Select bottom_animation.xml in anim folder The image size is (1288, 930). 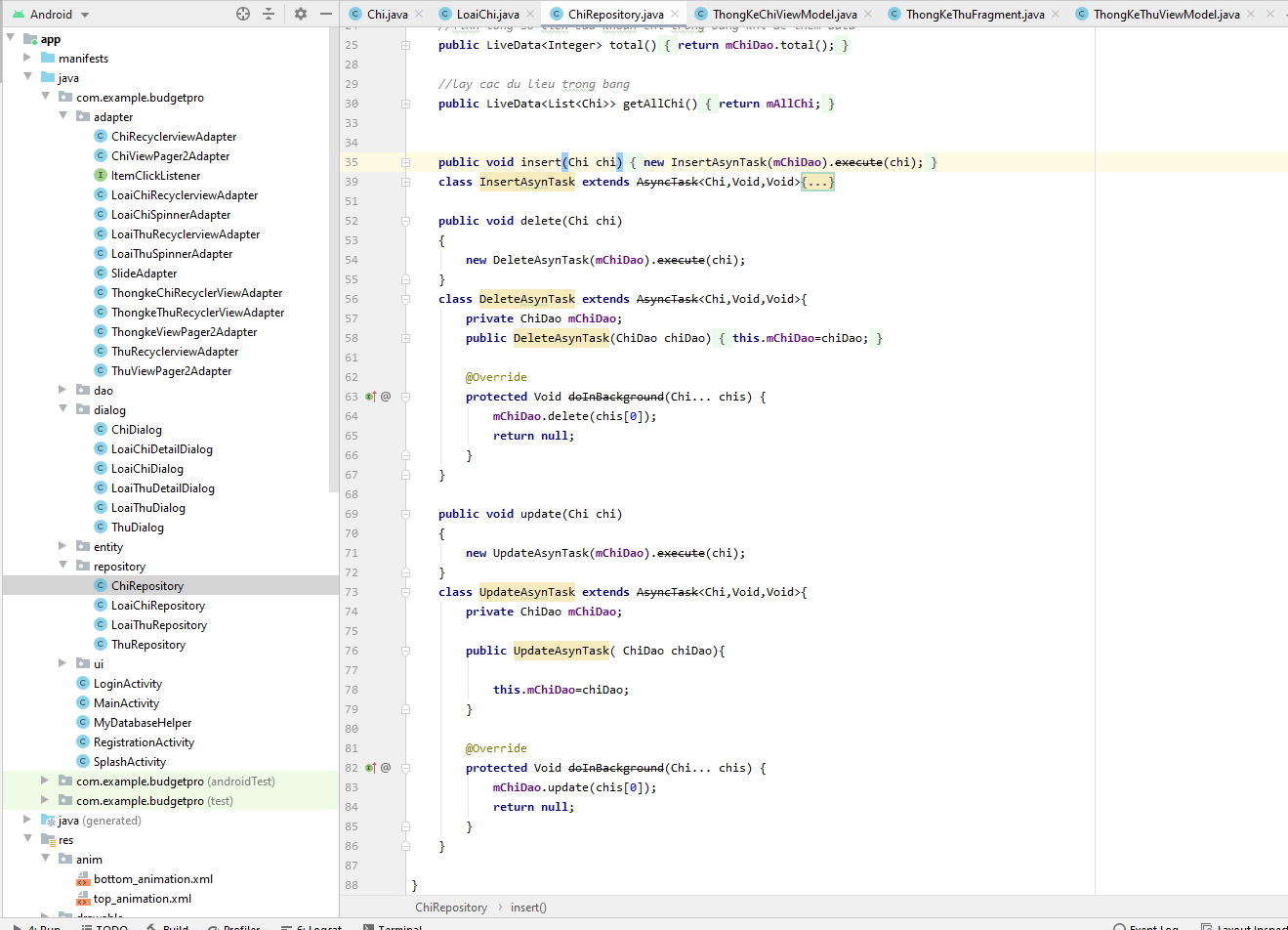tap(152, 878)
